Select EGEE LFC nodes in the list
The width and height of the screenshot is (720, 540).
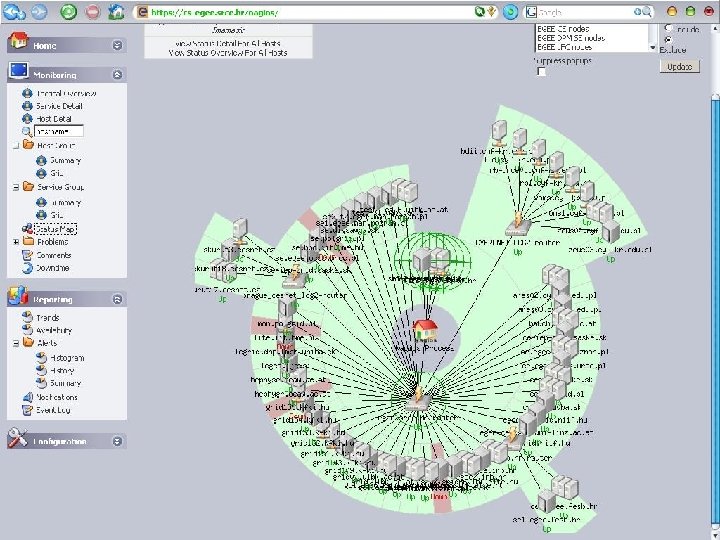coord(564,47)
